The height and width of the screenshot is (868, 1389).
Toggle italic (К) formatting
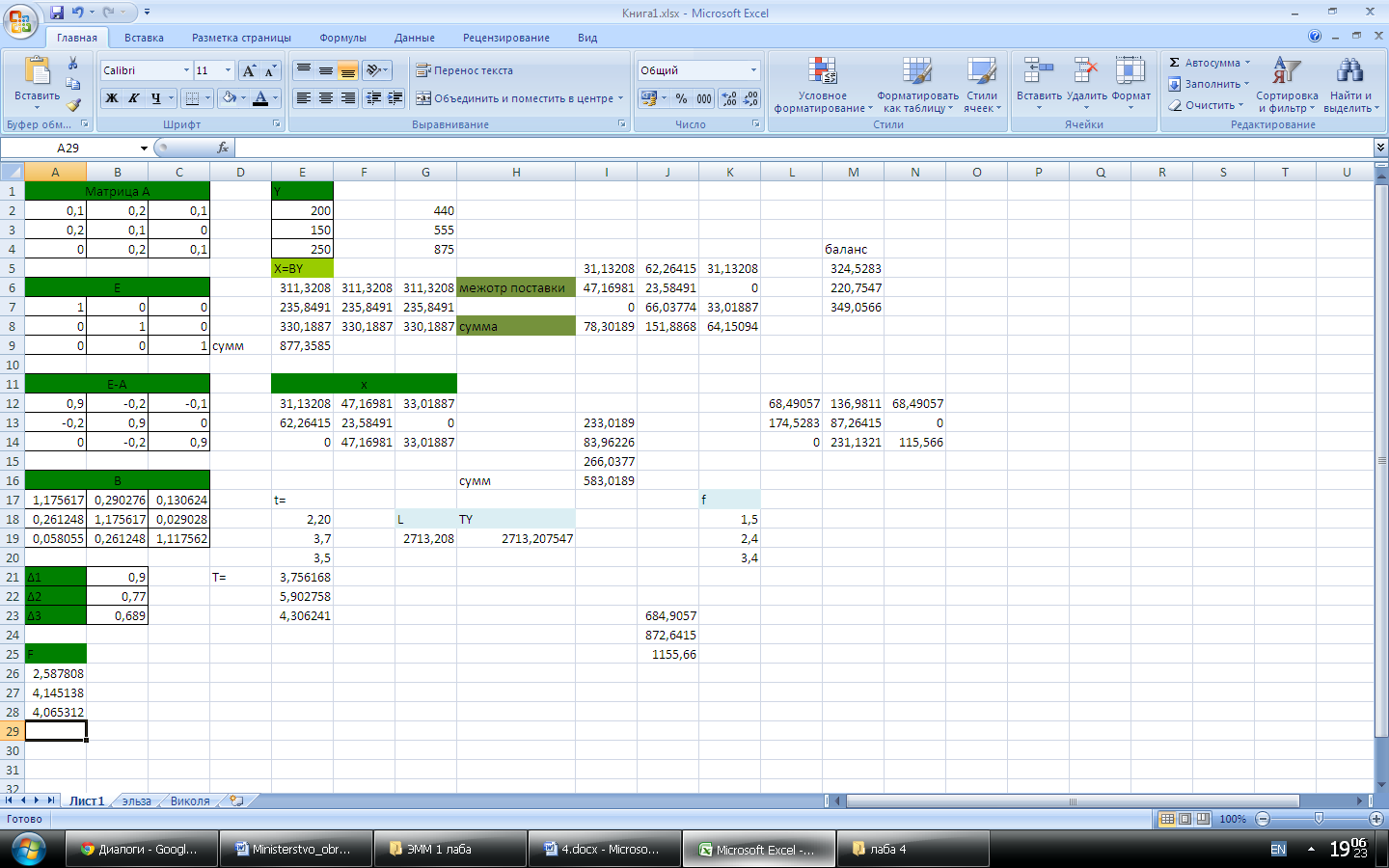134,98
